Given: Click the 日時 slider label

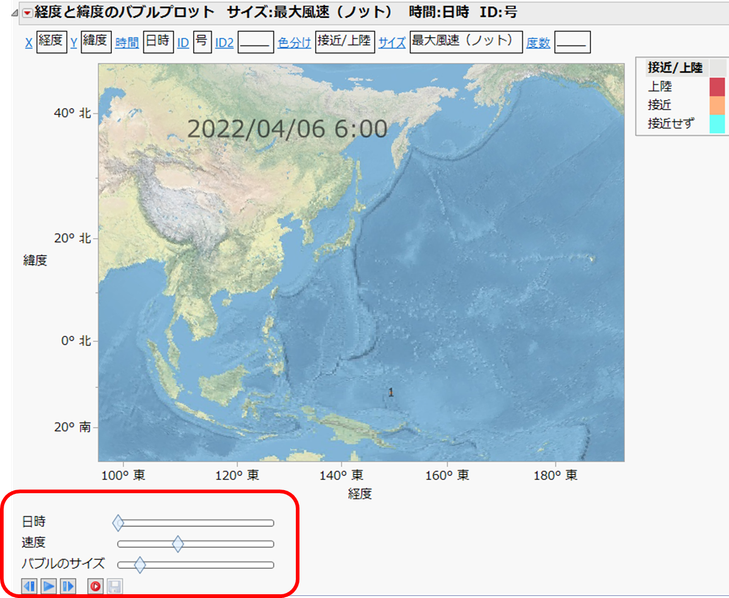Looking at the screenshot, I should tap(34, 522).
